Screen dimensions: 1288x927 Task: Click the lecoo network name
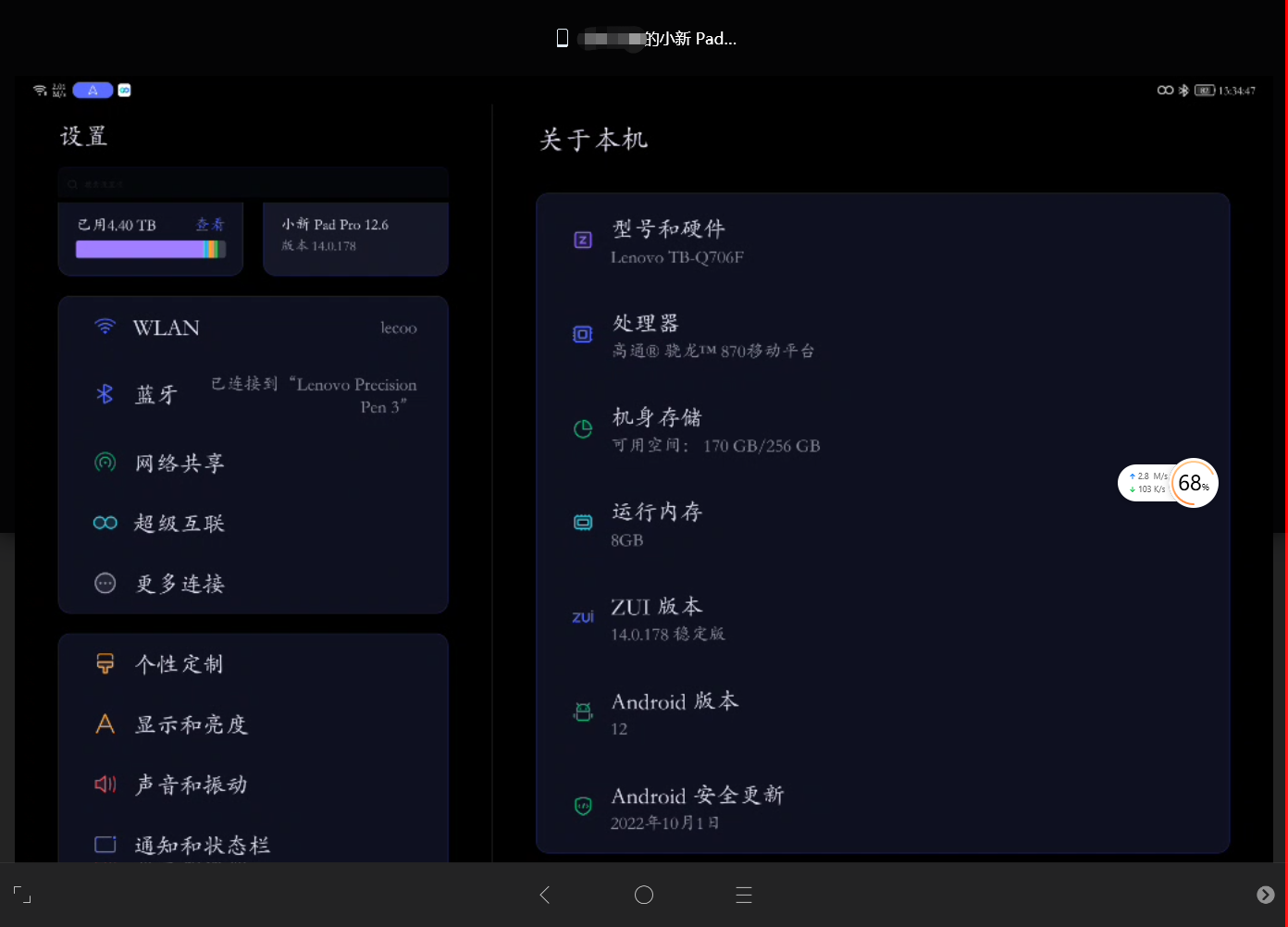[399, 328]
